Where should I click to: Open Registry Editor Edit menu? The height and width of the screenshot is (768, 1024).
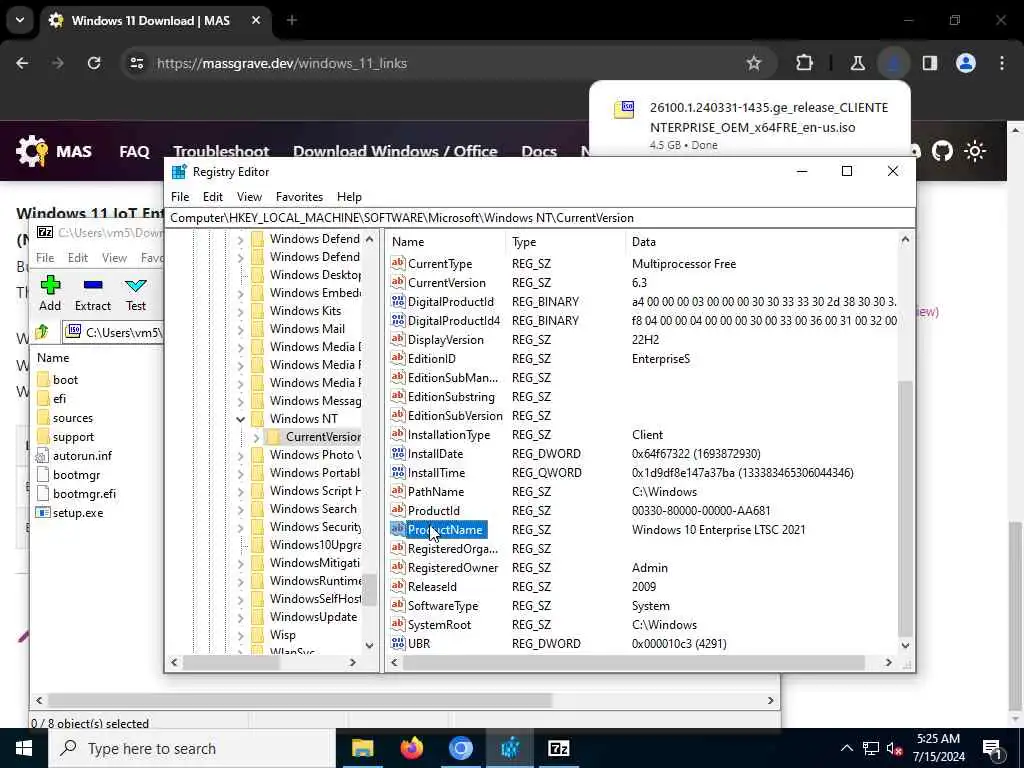tap(213, 197)
